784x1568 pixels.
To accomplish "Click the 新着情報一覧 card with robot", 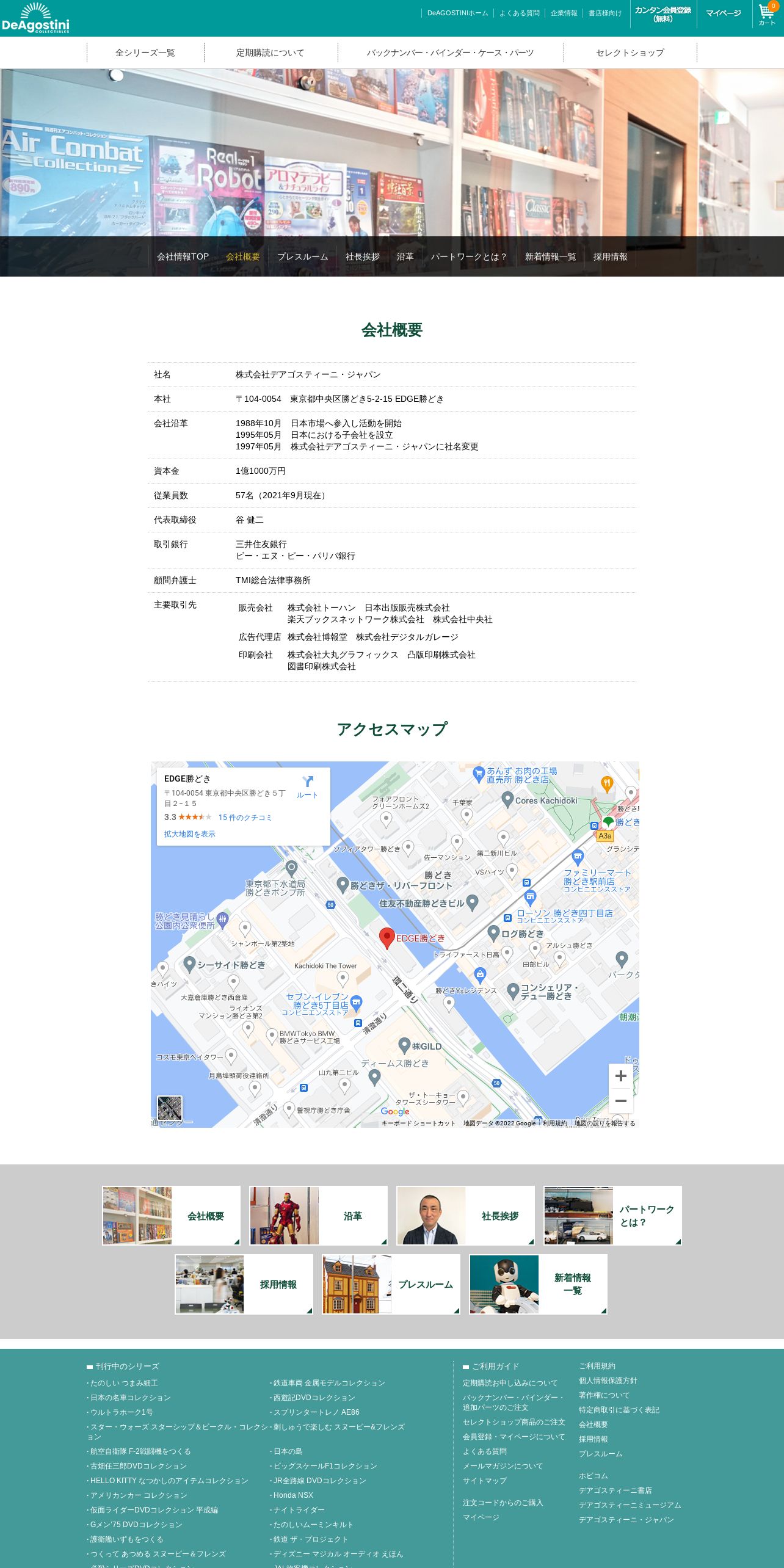I will pos(538,1284).
